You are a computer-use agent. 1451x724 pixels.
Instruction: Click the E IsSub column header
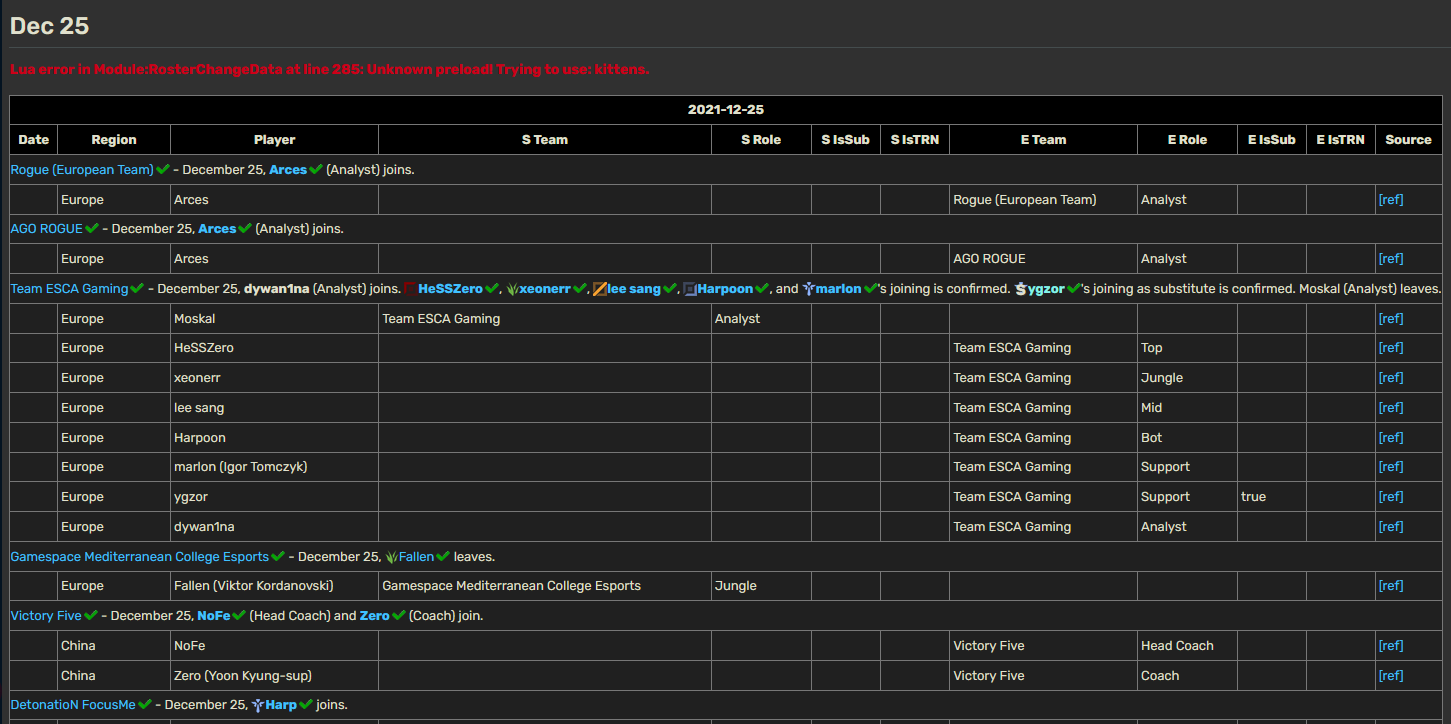(1272, 140)
